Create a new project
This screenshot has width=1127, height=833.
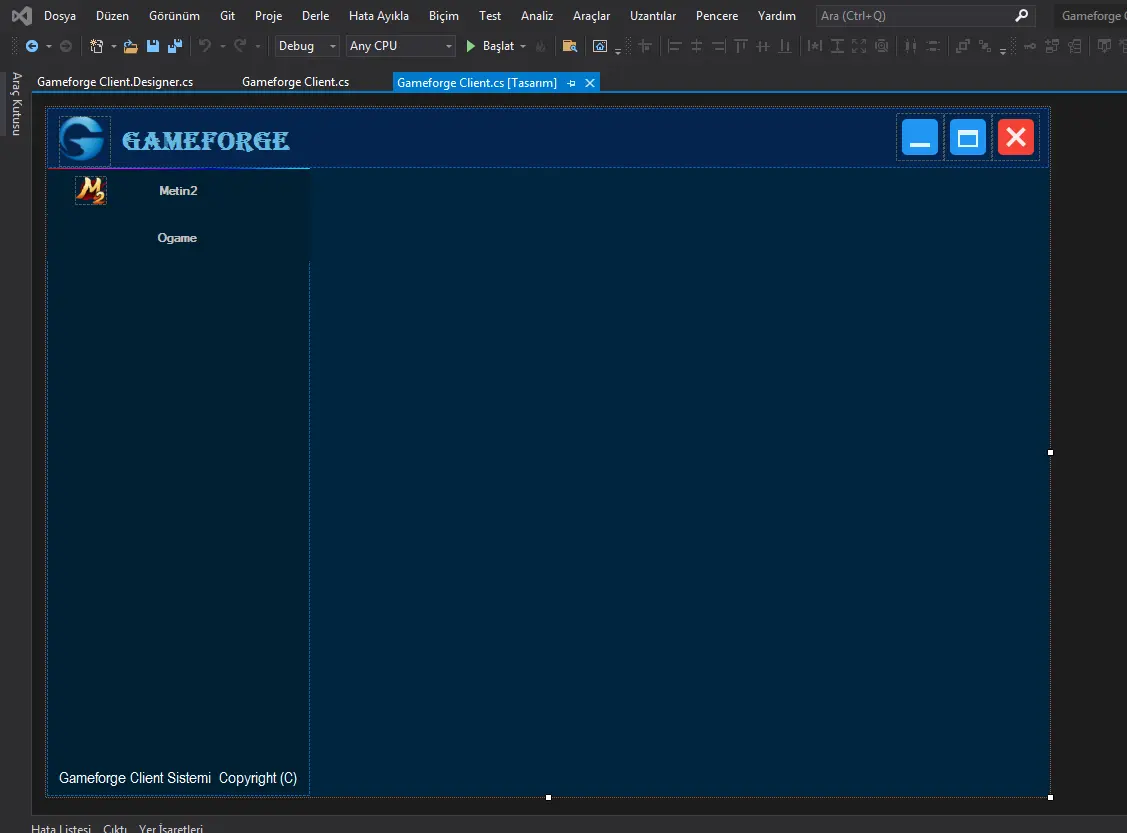(x=96, y=46)
